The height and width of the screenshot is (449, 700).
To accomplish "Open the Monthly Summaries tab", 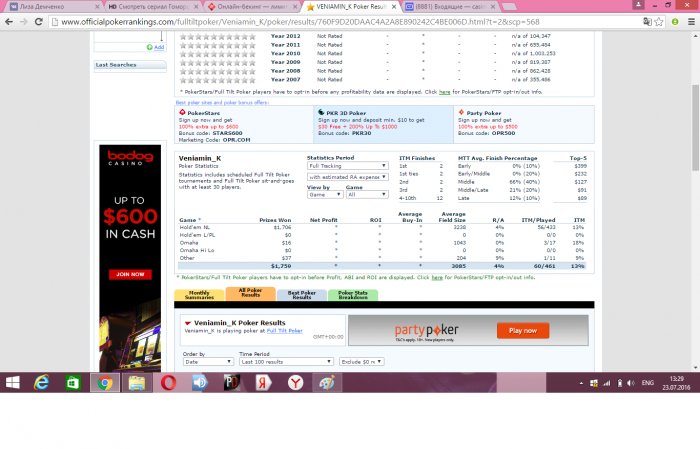I will [199, 295].
